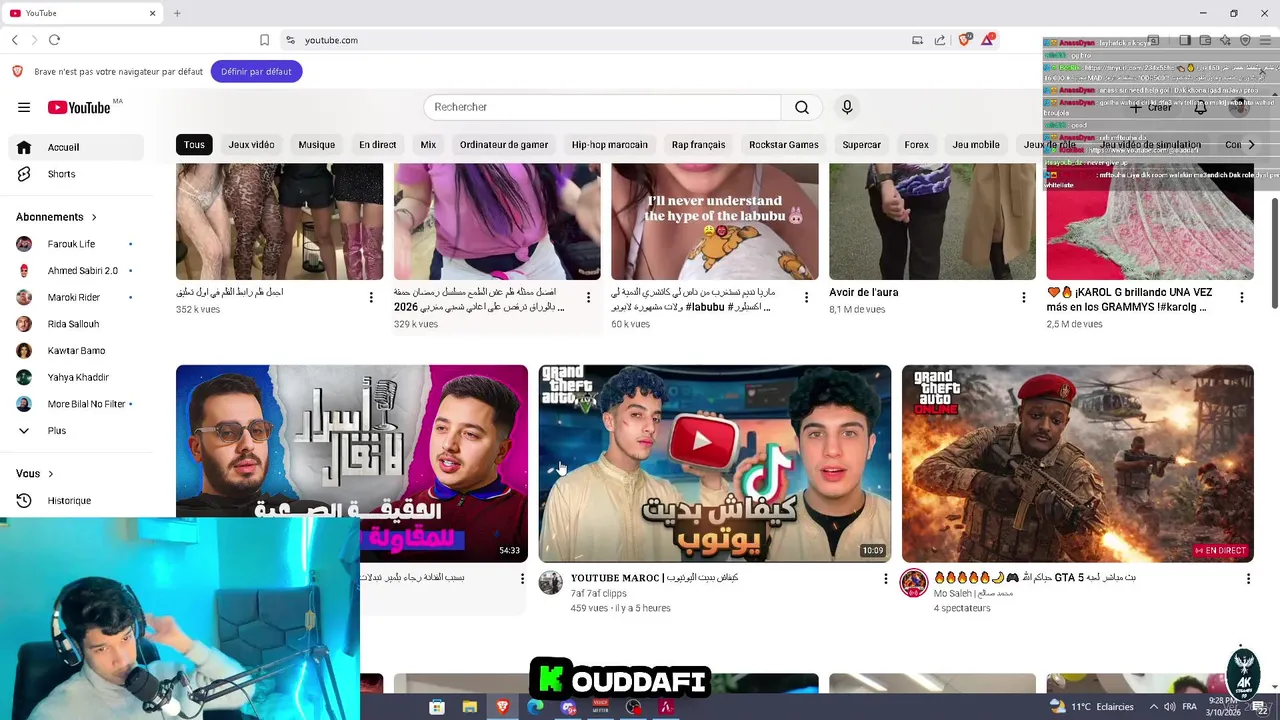Click the search magnifier button
The image size is (1280, 720).
802,107
